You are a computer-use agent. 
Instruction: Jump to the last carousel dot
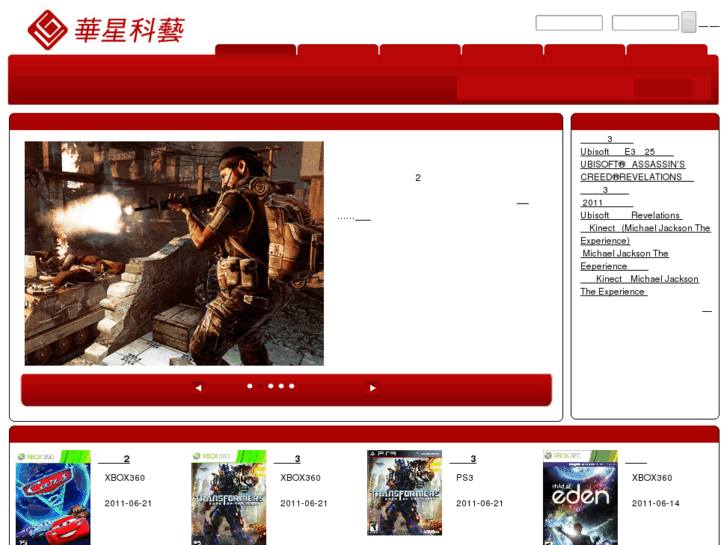(x=292, y=386)
